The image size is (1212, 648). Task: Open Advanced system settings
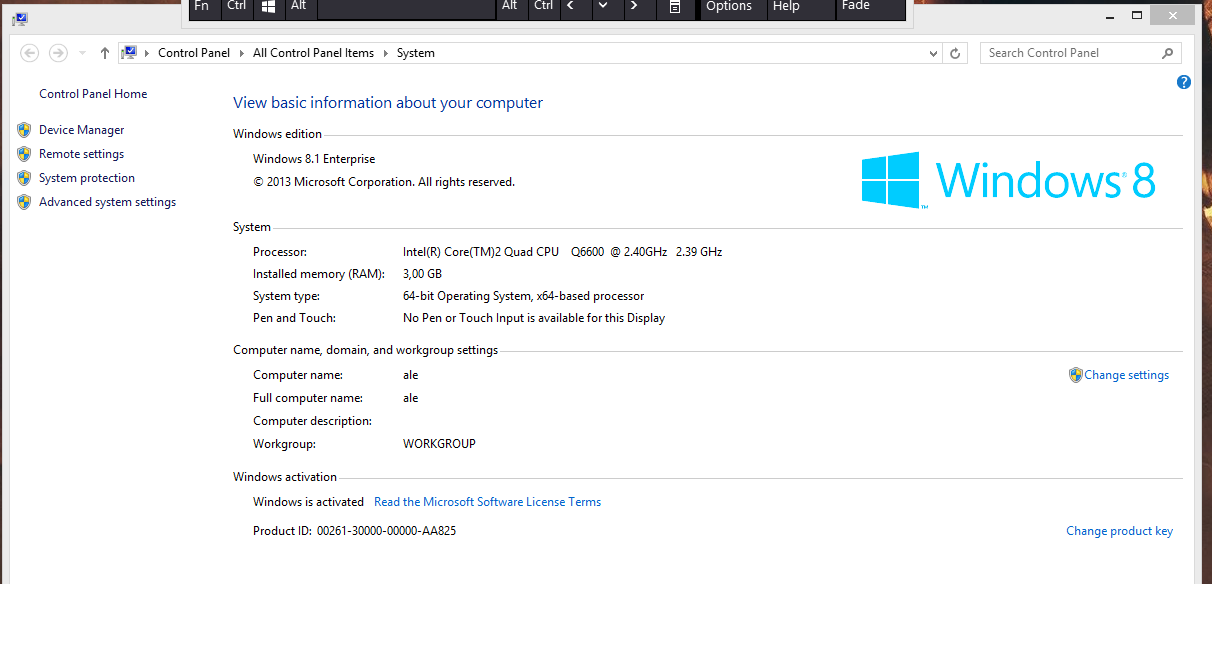[x=107, y=202]
